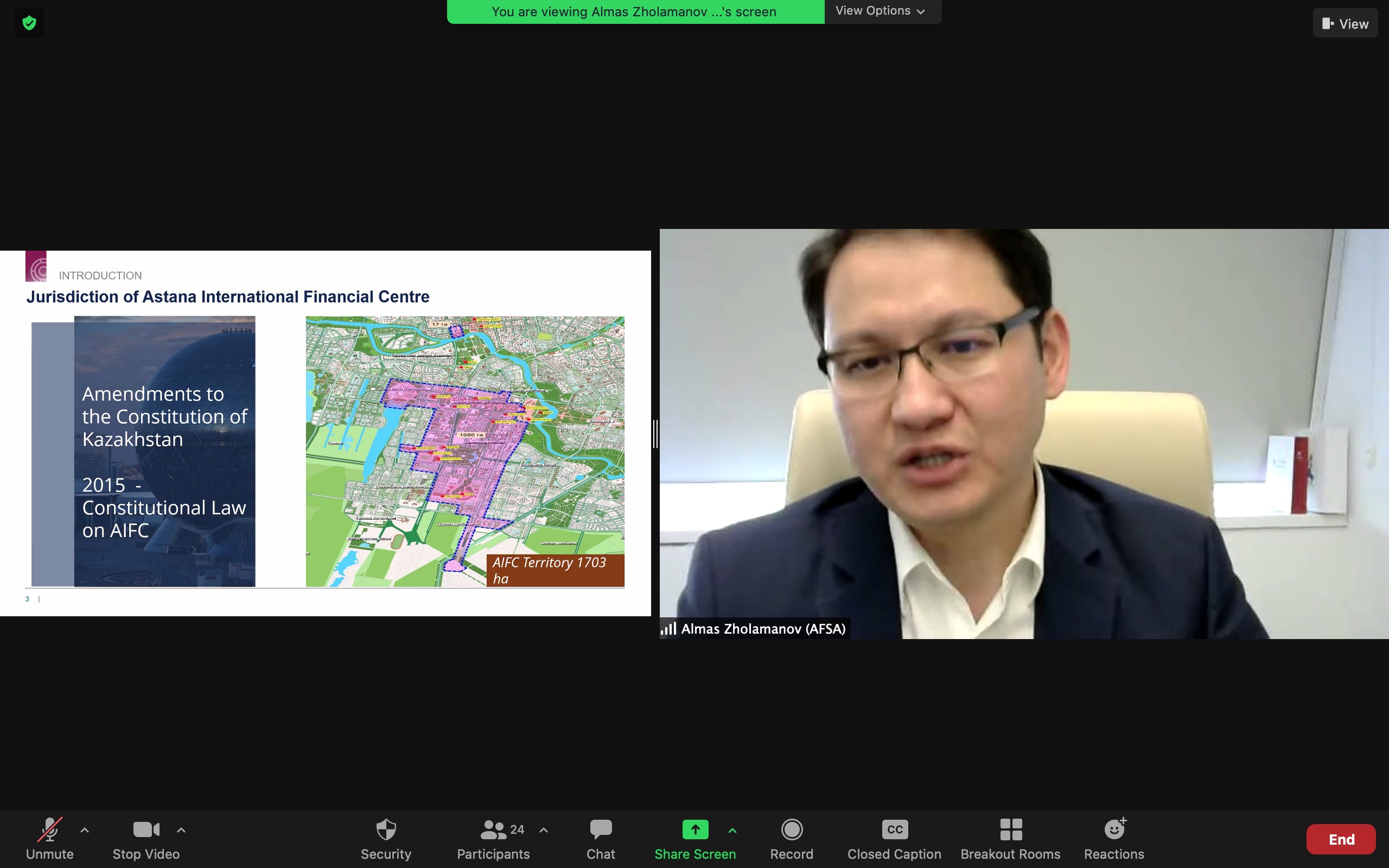Click the 24 participants count
Viewport: 1389px width, 868px height.
coord(517,829)
